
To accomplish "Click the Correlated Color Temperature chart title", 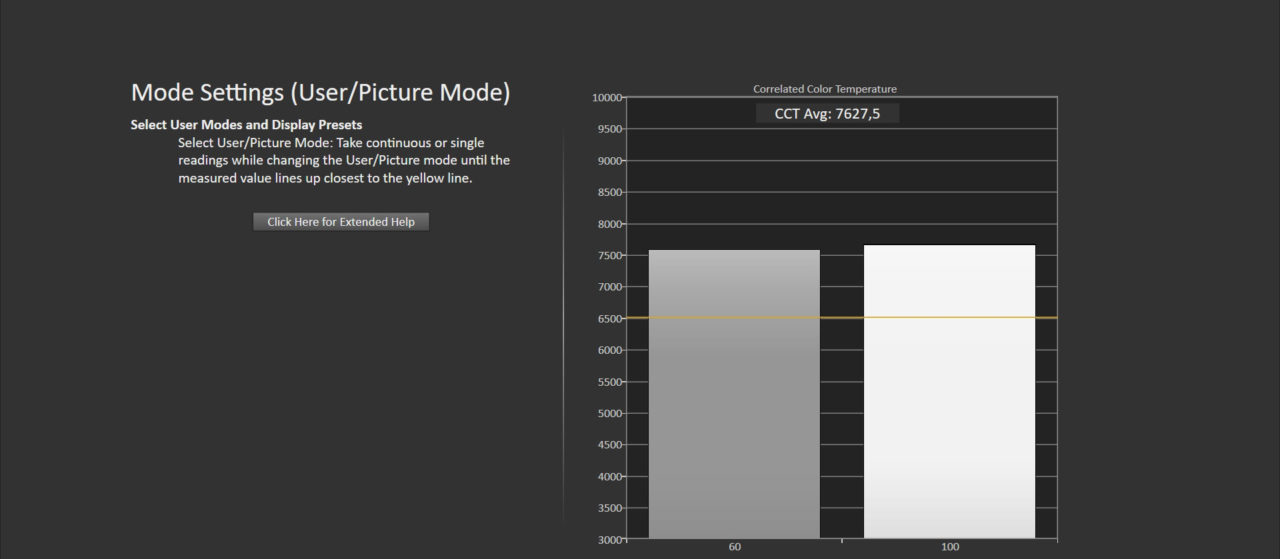I will coord(824,89).
